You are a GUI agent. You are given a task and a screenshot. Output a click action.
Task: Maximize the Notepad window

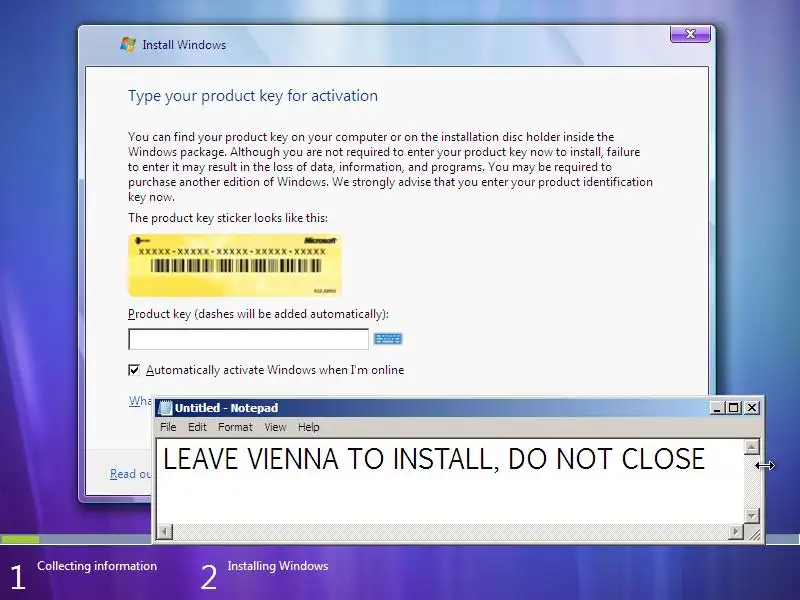click(734, 408)
